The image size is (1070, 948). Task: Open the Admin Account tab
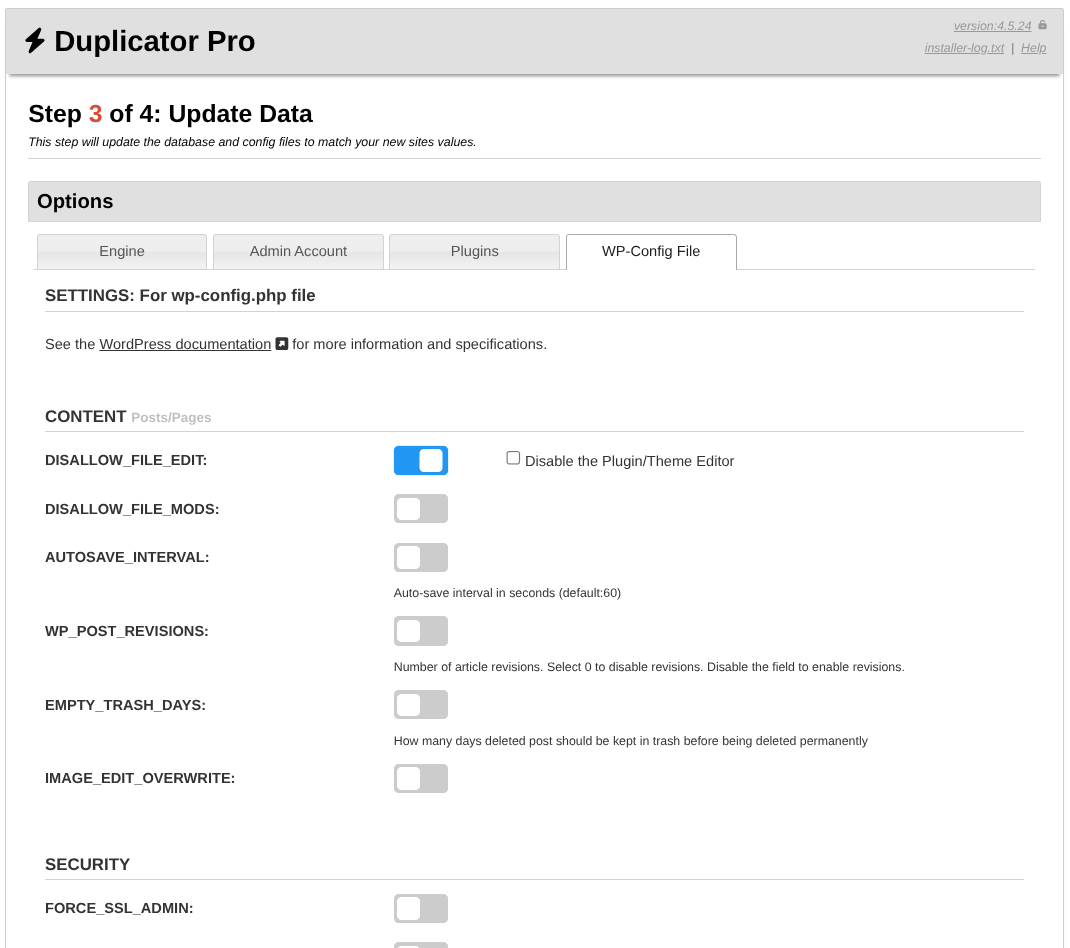298,251
